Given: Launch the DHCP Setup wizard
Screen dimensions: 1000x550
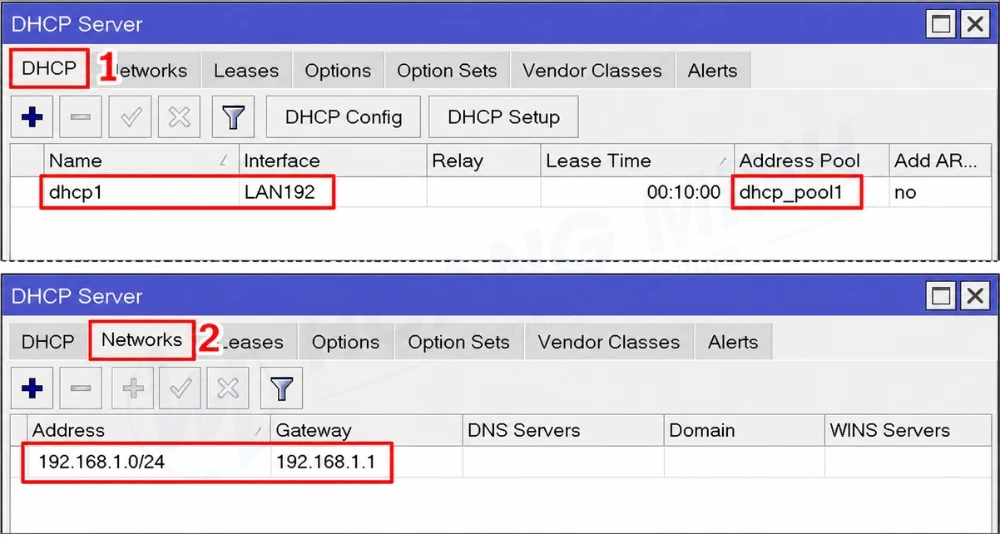Looking at the screenshot, I should (503, 117).
